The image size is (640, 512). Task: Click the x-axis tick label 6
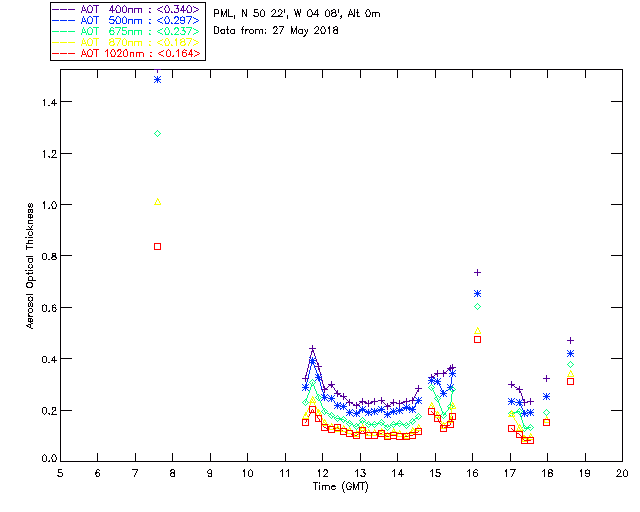point(98,473)
